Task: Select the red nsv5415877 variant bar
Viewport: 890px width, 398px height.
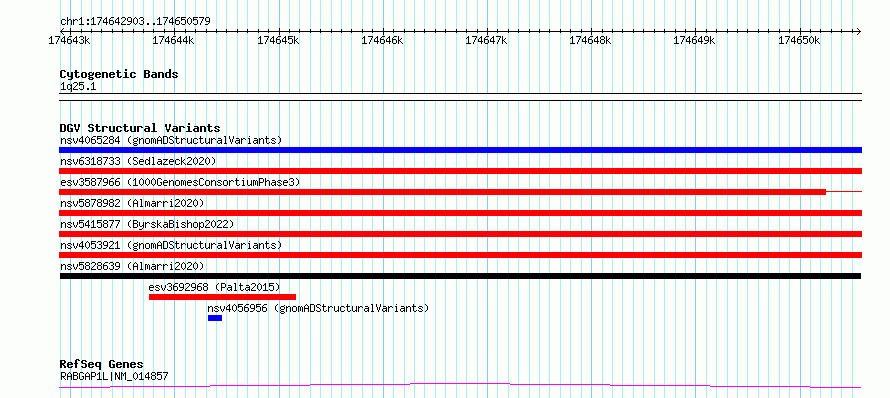Action: [x=460, y=234]
